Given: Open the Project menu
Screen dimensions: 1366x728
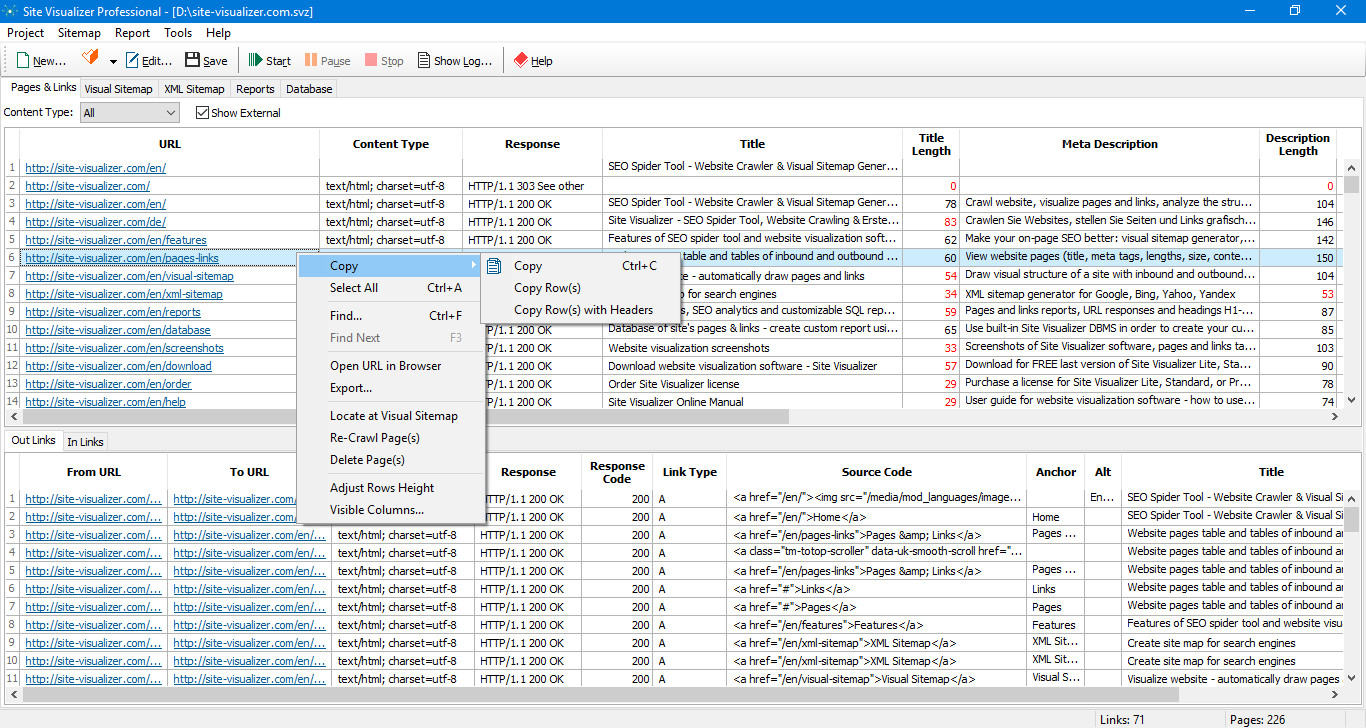Looking at the screenshot, I should pos(26,33).
